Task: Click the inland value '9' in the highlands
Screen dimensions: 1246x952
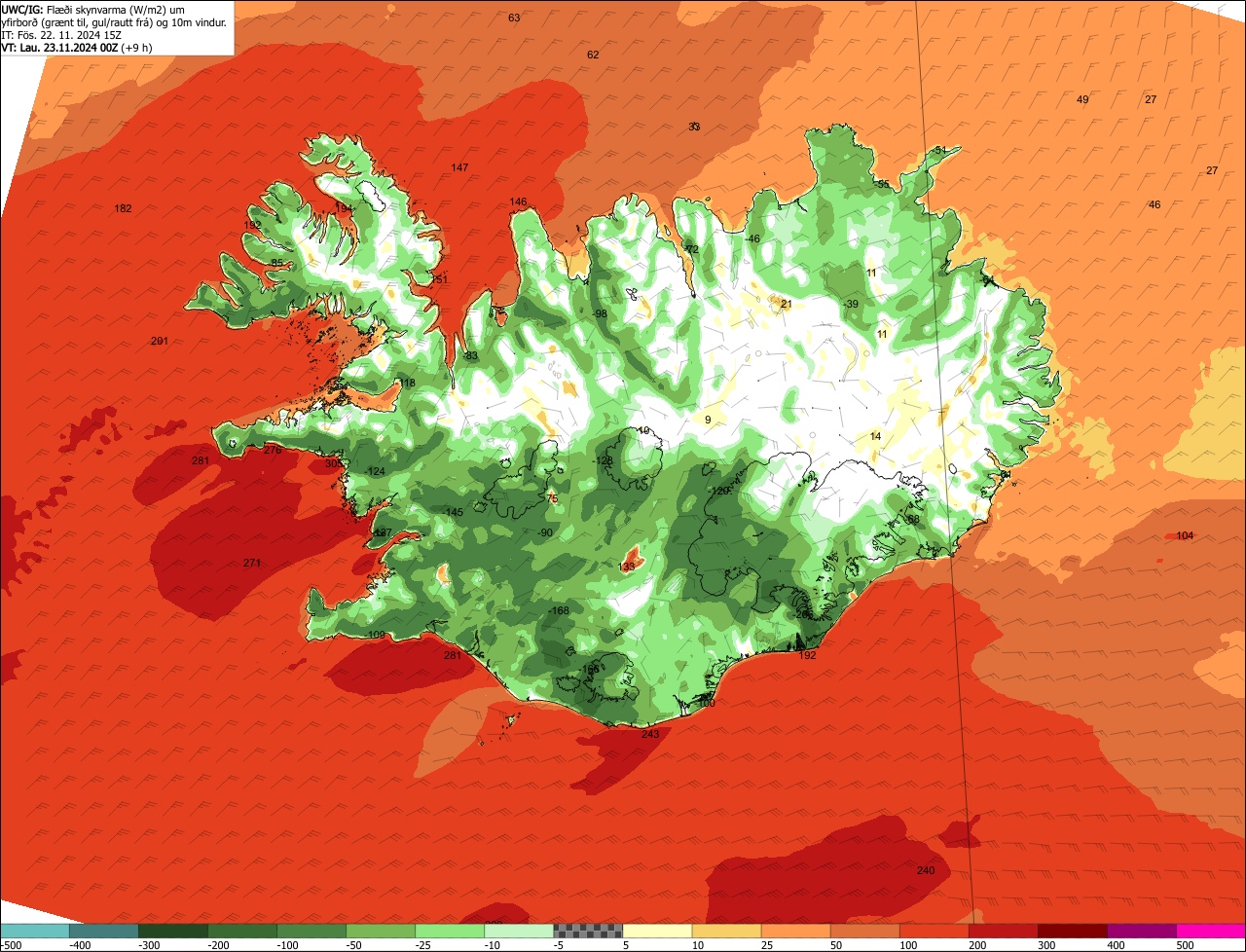Action: click(x=708, y=420)
